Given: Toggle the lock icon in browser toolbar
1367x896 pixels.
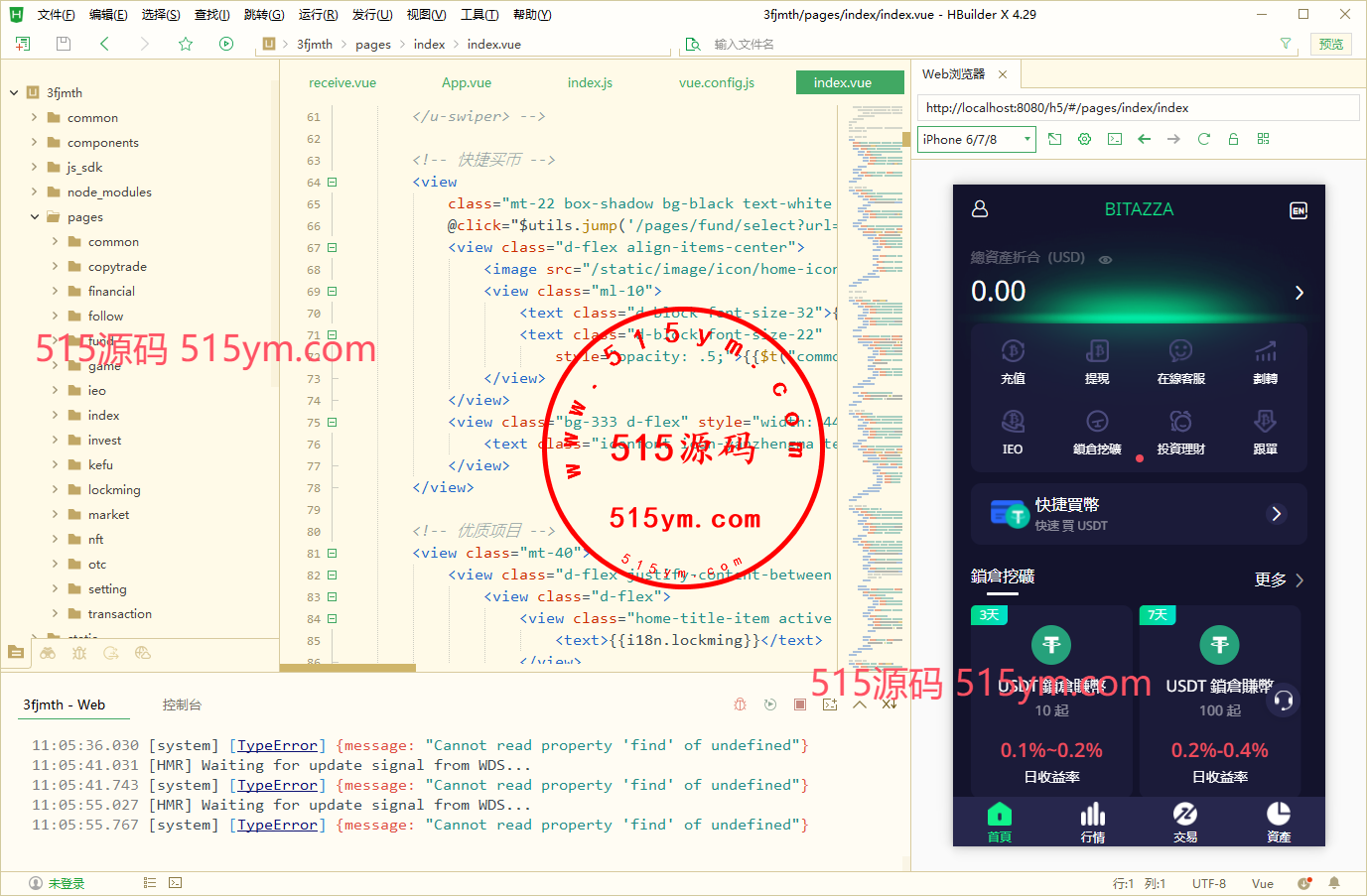Looking at the screenshot, I should click(1233, 139).
